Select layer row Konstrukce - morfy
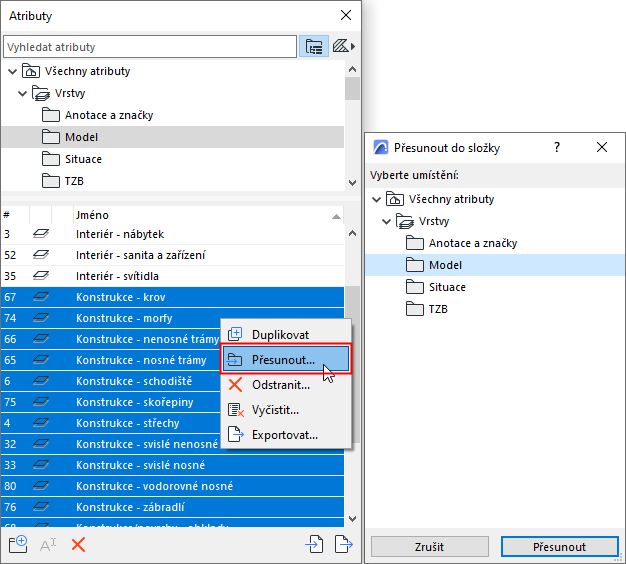This screenshot has height=564, width=626. coord(173,318)
